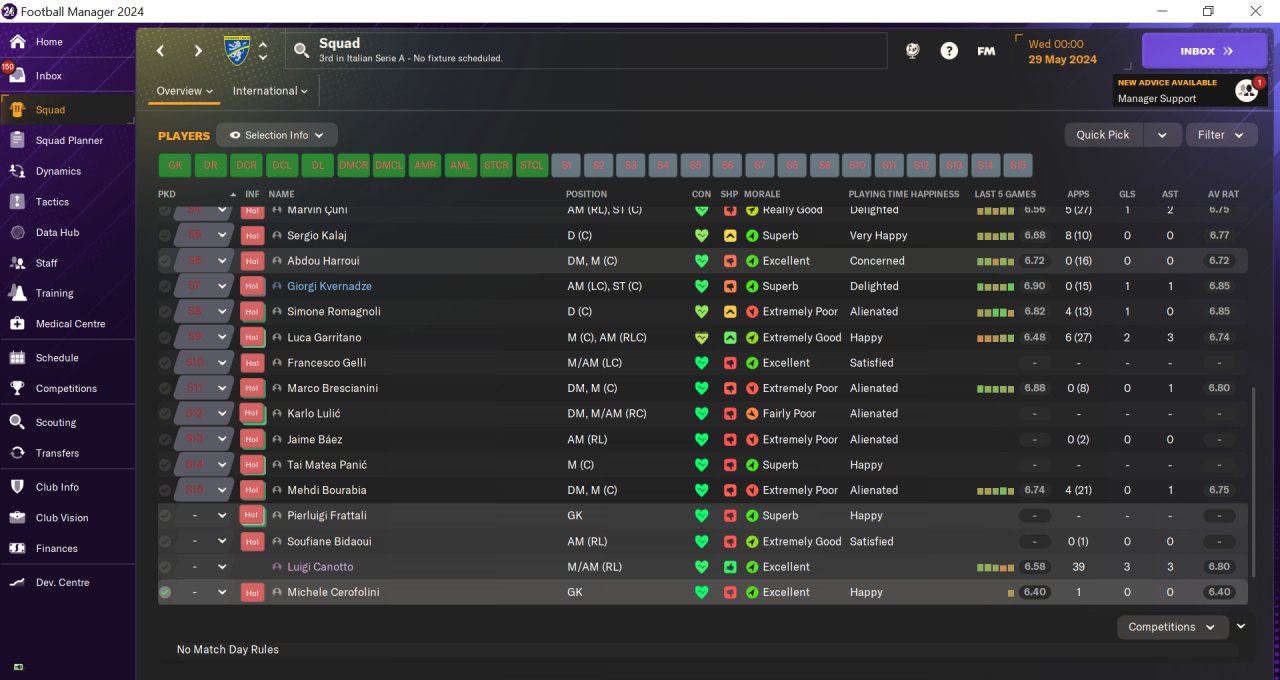The image size is (1280, 680).
Task: Open the International tab menu
Action: (x=270, y=91)
